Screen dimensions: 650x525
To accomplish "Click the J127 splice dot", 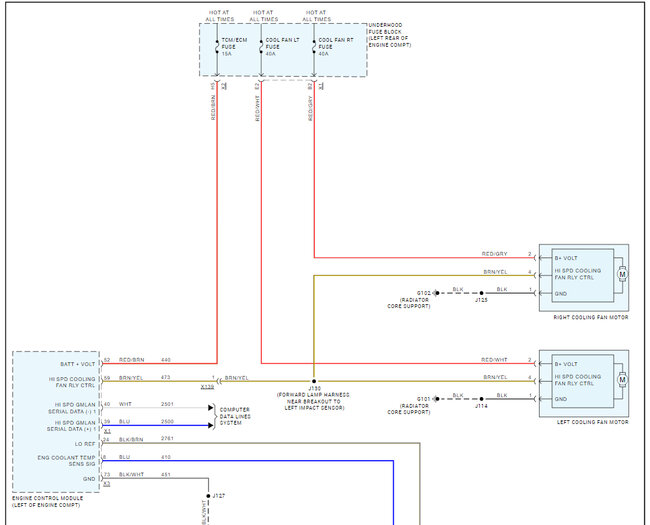I will tap(208, 496).
